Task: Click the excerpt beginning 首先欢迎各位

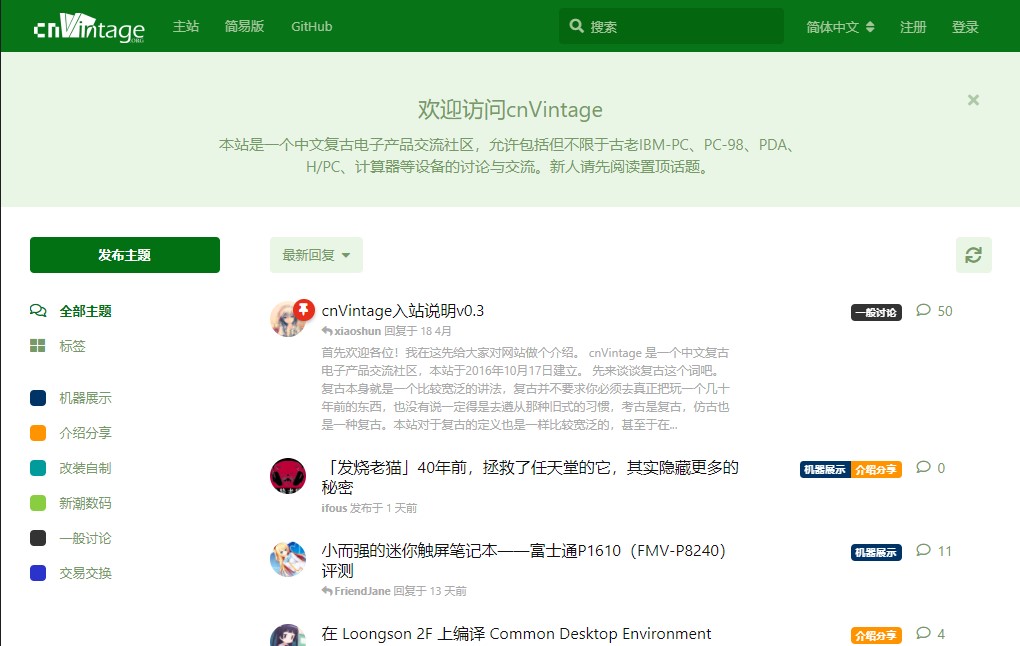Action: coord(526,389)
